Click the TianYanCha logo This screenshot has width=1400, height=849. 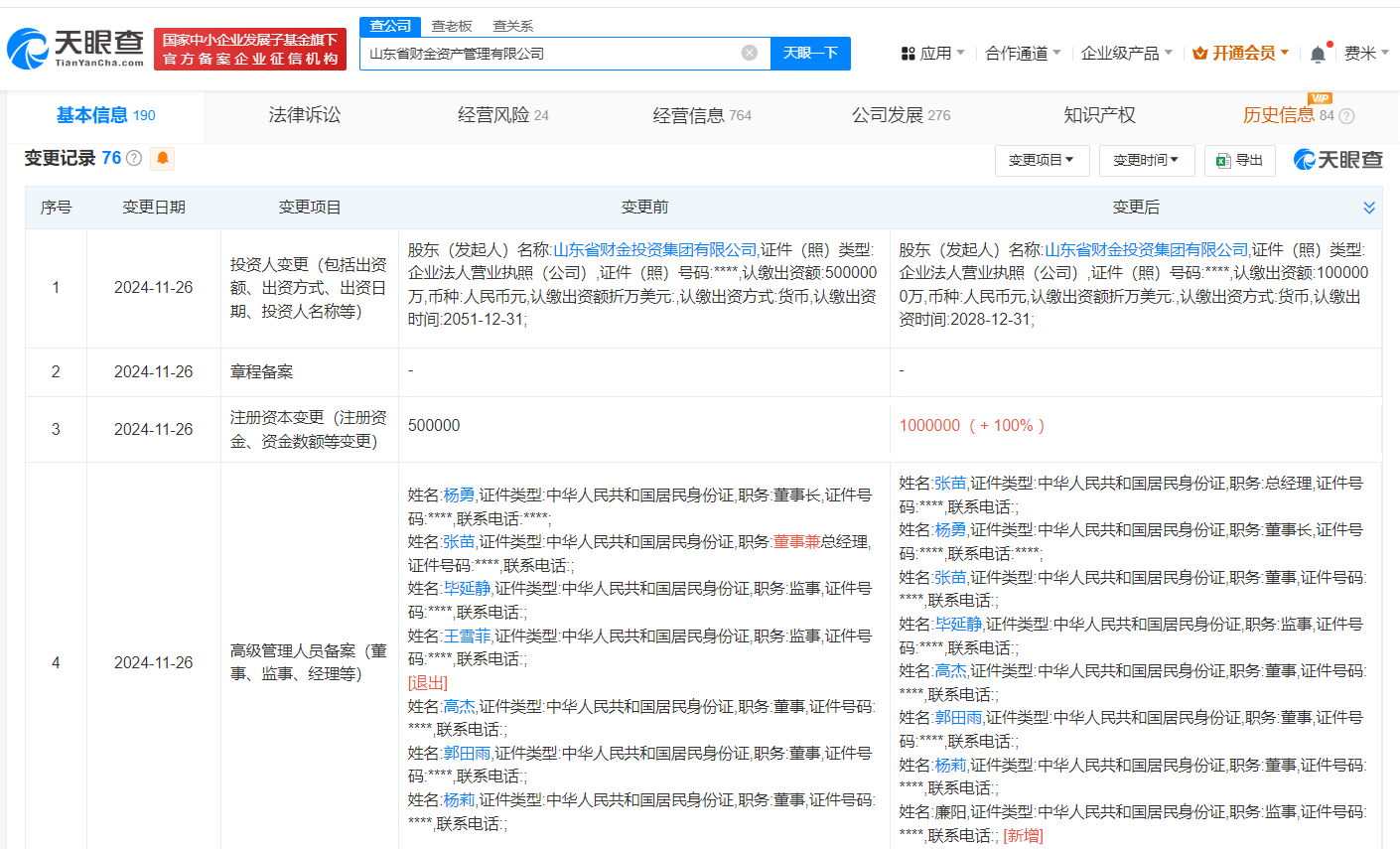(75, 48)
